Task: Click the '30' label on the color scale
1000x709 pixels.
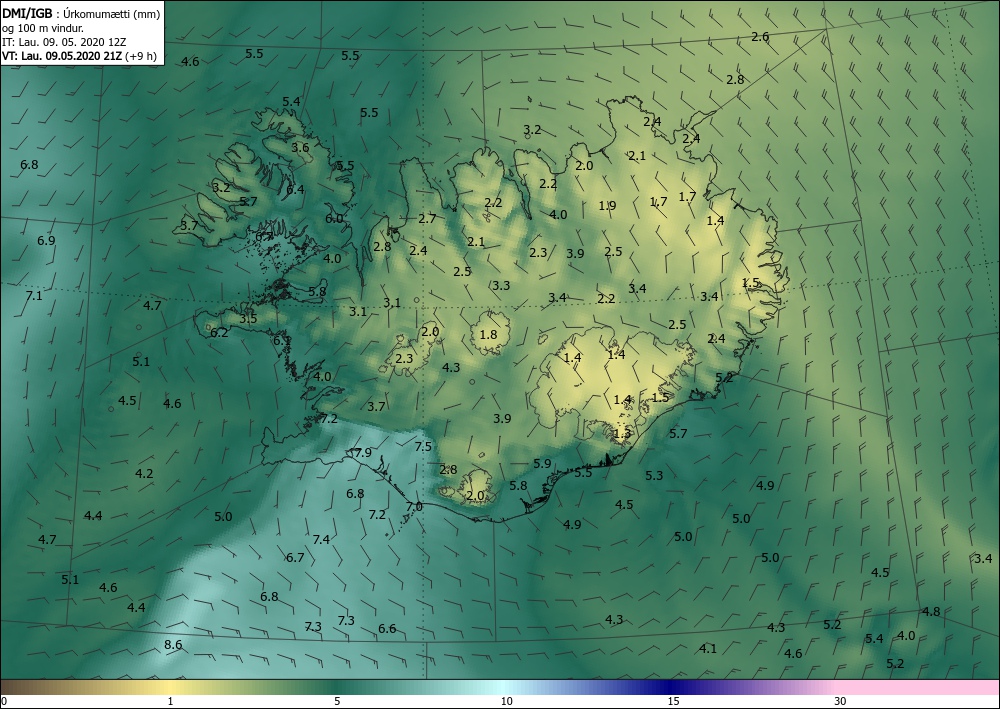Action: point(840,701)
